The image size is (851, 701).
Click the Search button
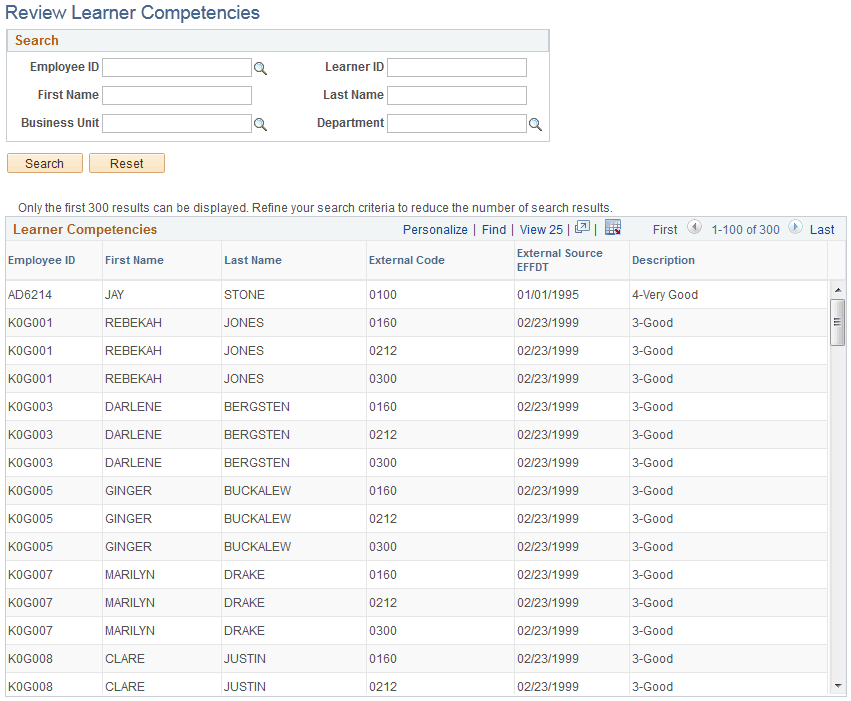pos(45,163)
